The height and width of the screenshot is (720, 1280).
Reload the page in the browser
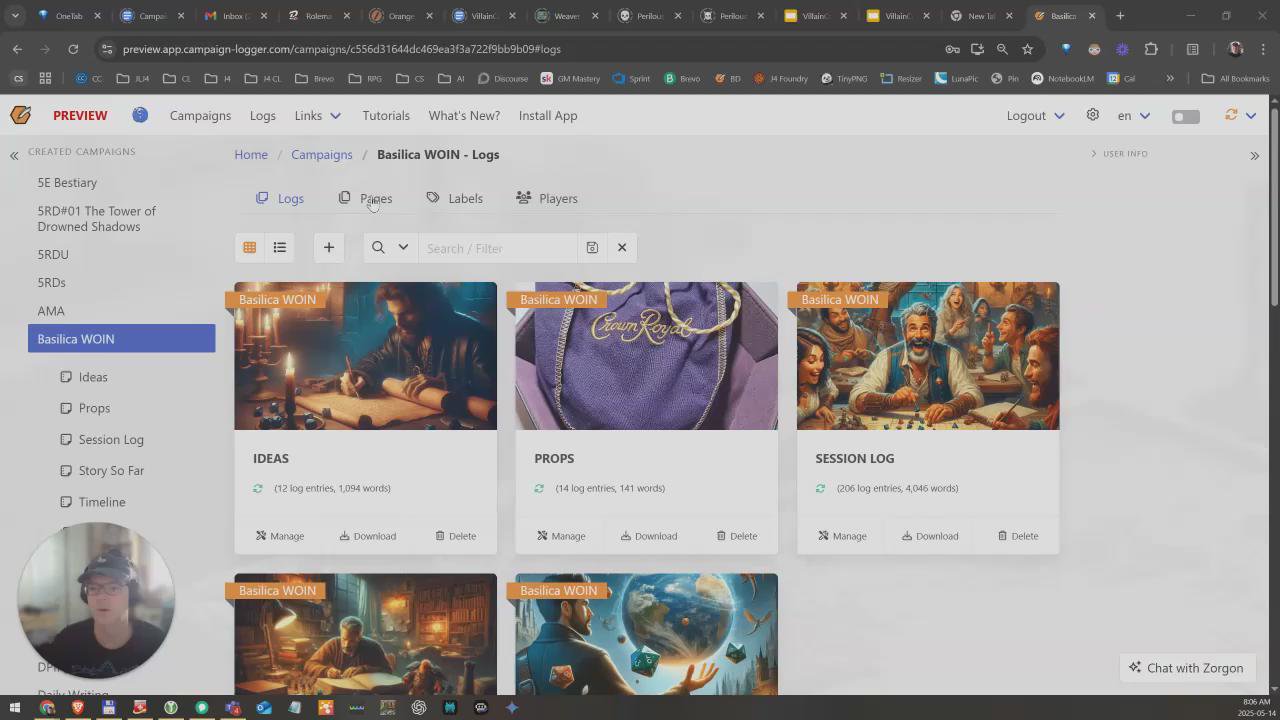tap(73, 49)
